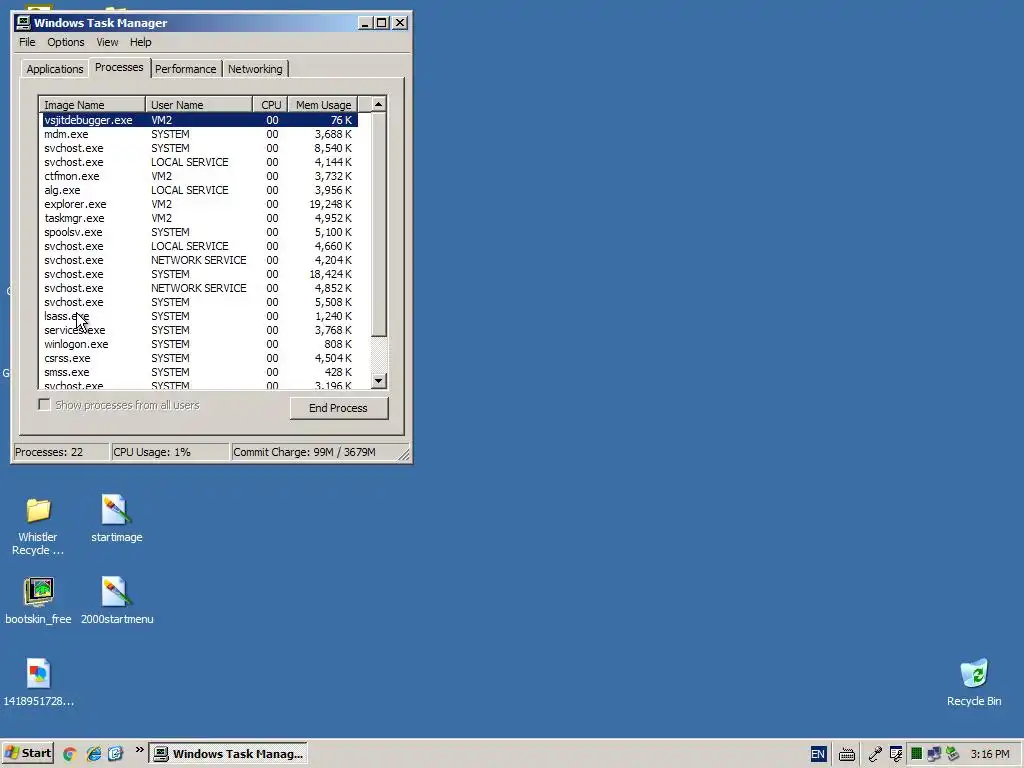
Task: Select the vsjitdebugger.exe process row
Action: coord(199,120)
